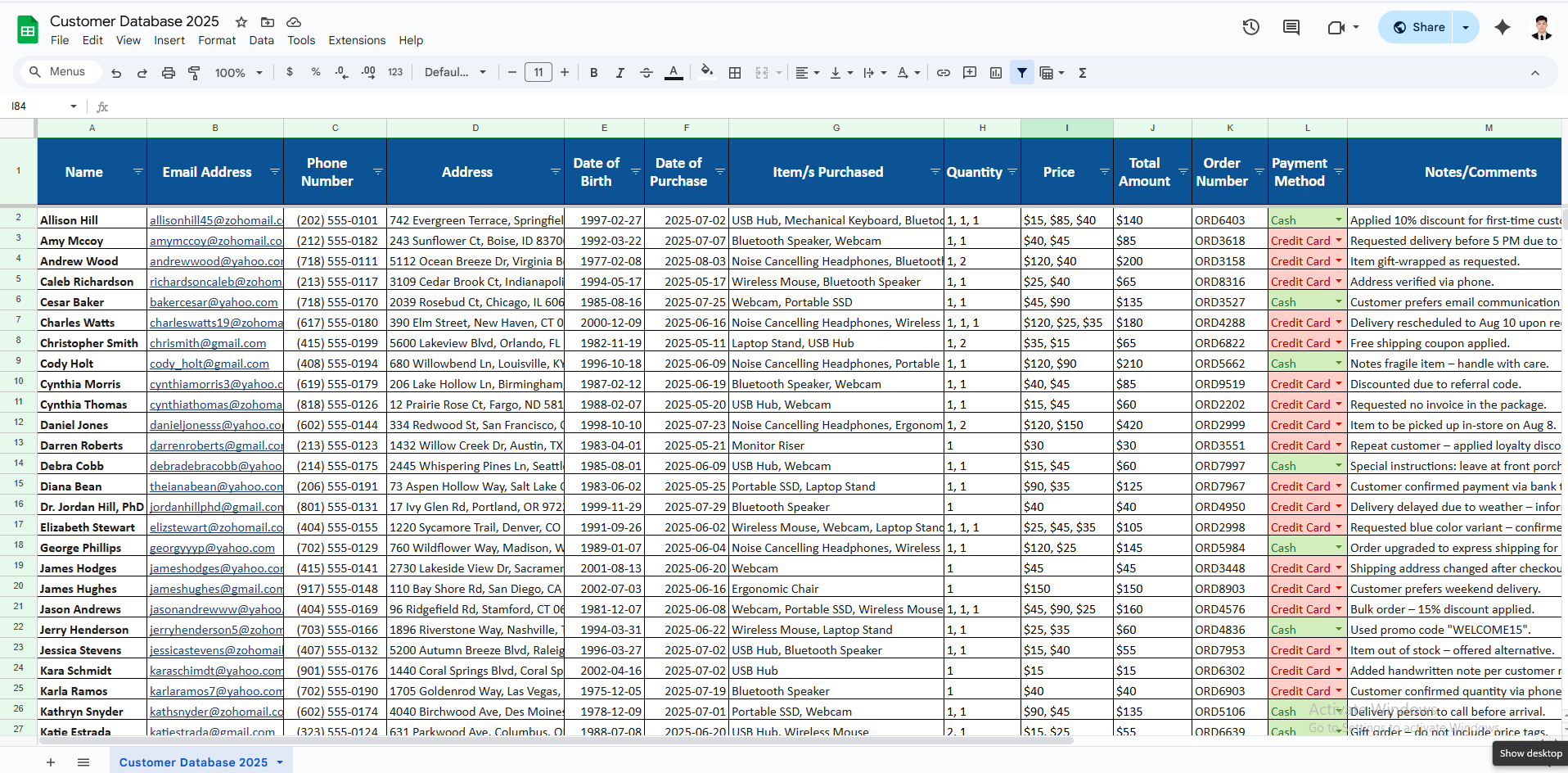1568x773 pixels.
Task: Open Payment Method dropdown for Allison Hill row
Action: point(1339,220)
